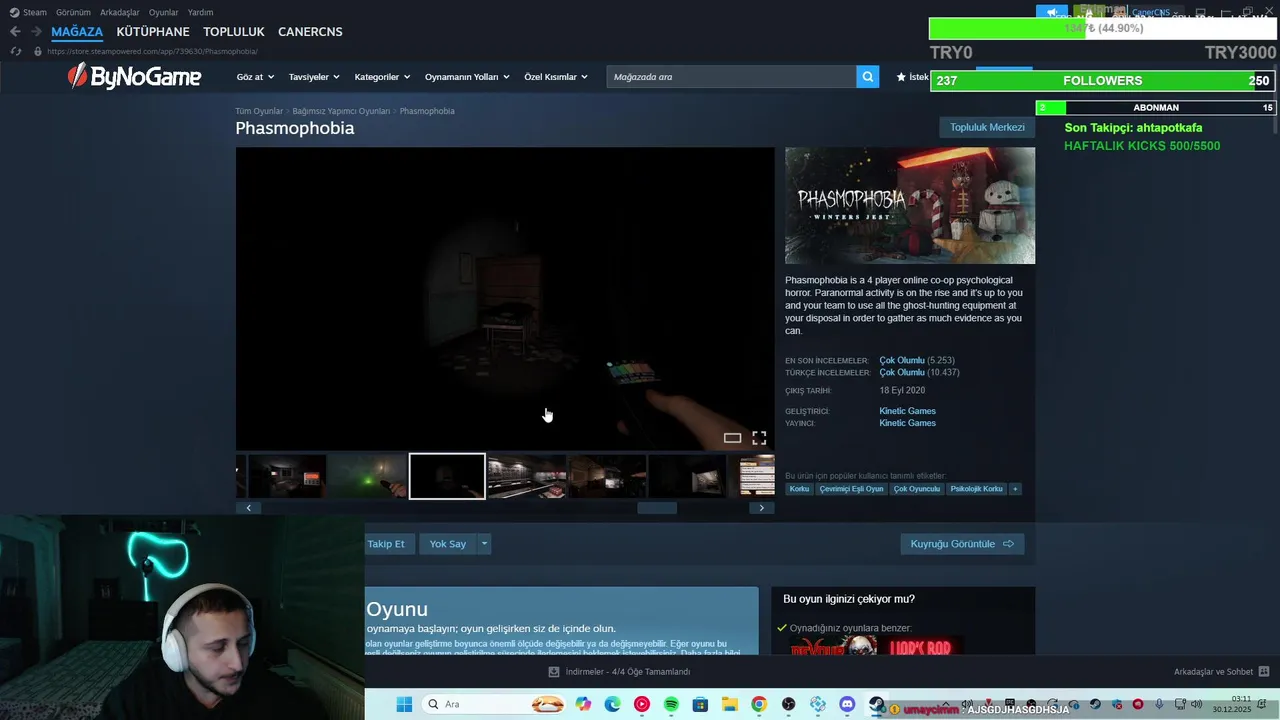Image resolution: width=1280 pixels, height=720 pixels.
Task: Click the Steam forward navigation arrow
Action: 36,32
